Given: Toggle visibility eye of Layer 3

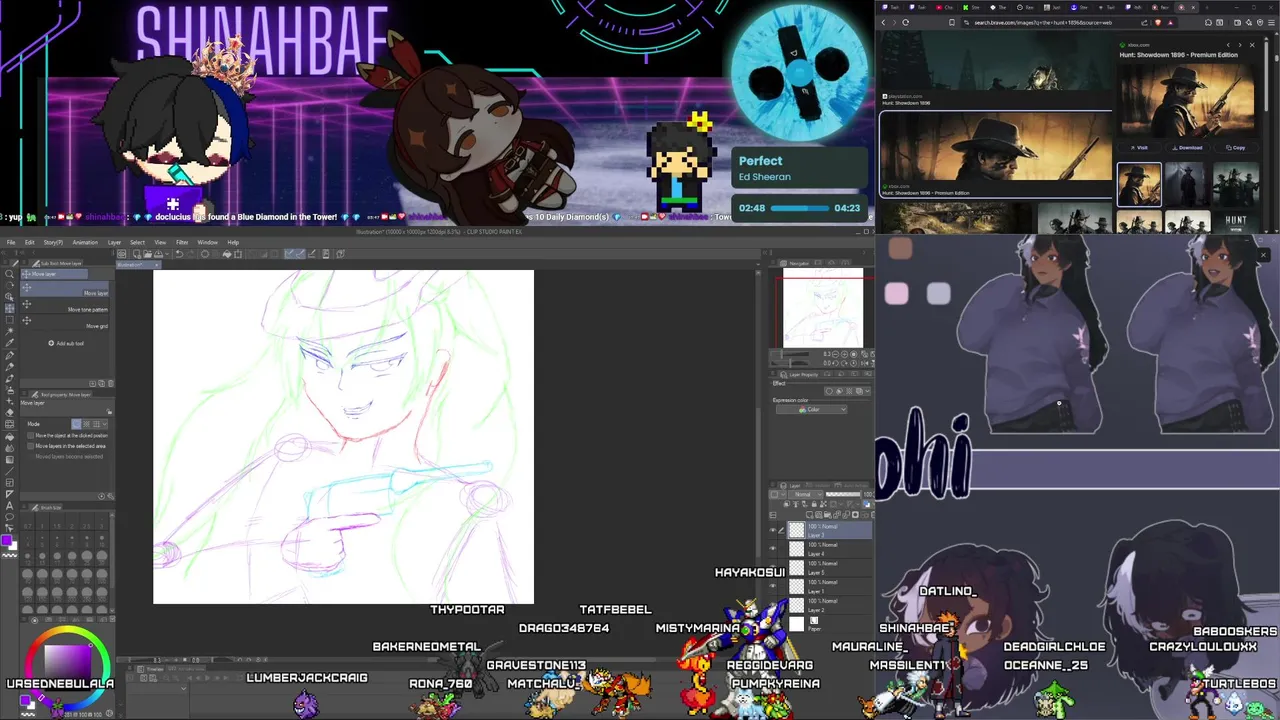Looking at the screenshot, I should (x=773, y=530).
